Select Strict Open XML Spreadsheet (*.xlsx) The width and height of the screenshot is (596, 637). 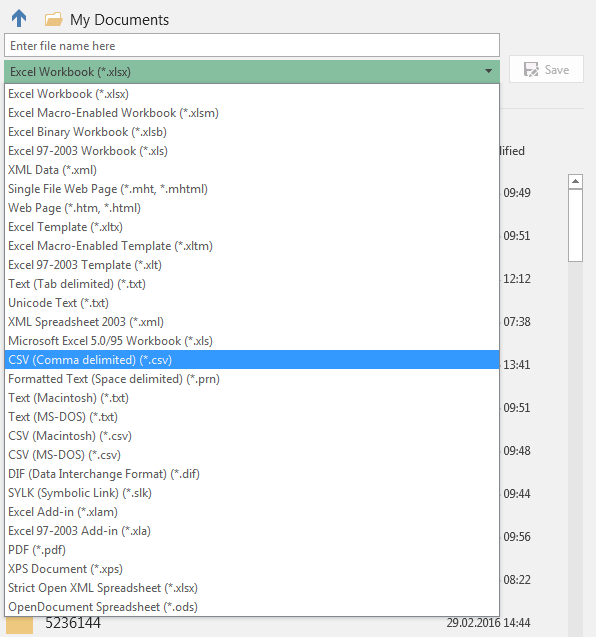[x=252, y=588]
